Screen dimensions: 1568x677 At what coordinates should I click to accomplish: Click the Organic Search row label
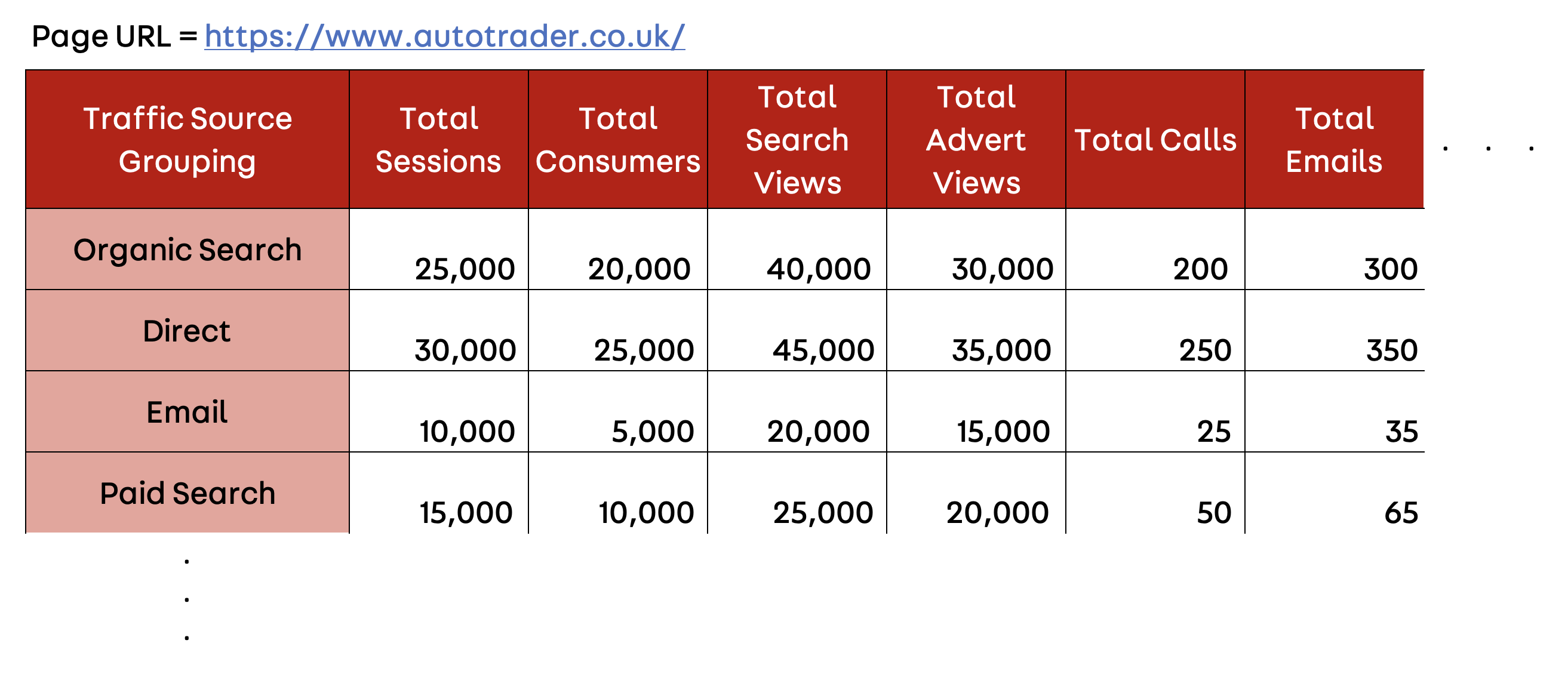click(187, 250)
